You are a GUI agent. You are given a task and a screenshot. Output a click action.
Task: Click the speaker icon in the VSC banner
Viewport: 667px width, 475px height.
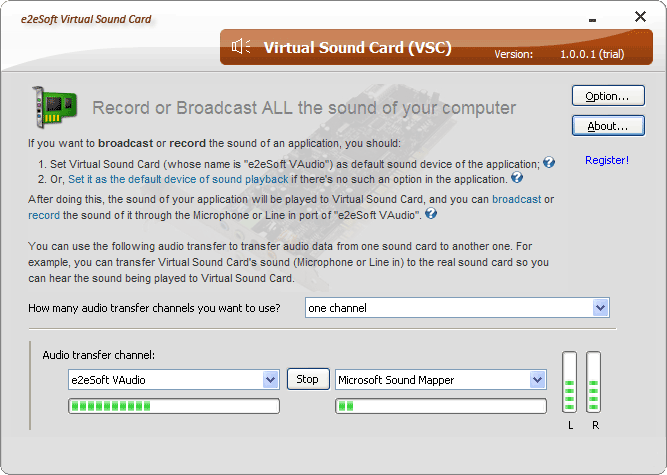[x=241, y=46]
